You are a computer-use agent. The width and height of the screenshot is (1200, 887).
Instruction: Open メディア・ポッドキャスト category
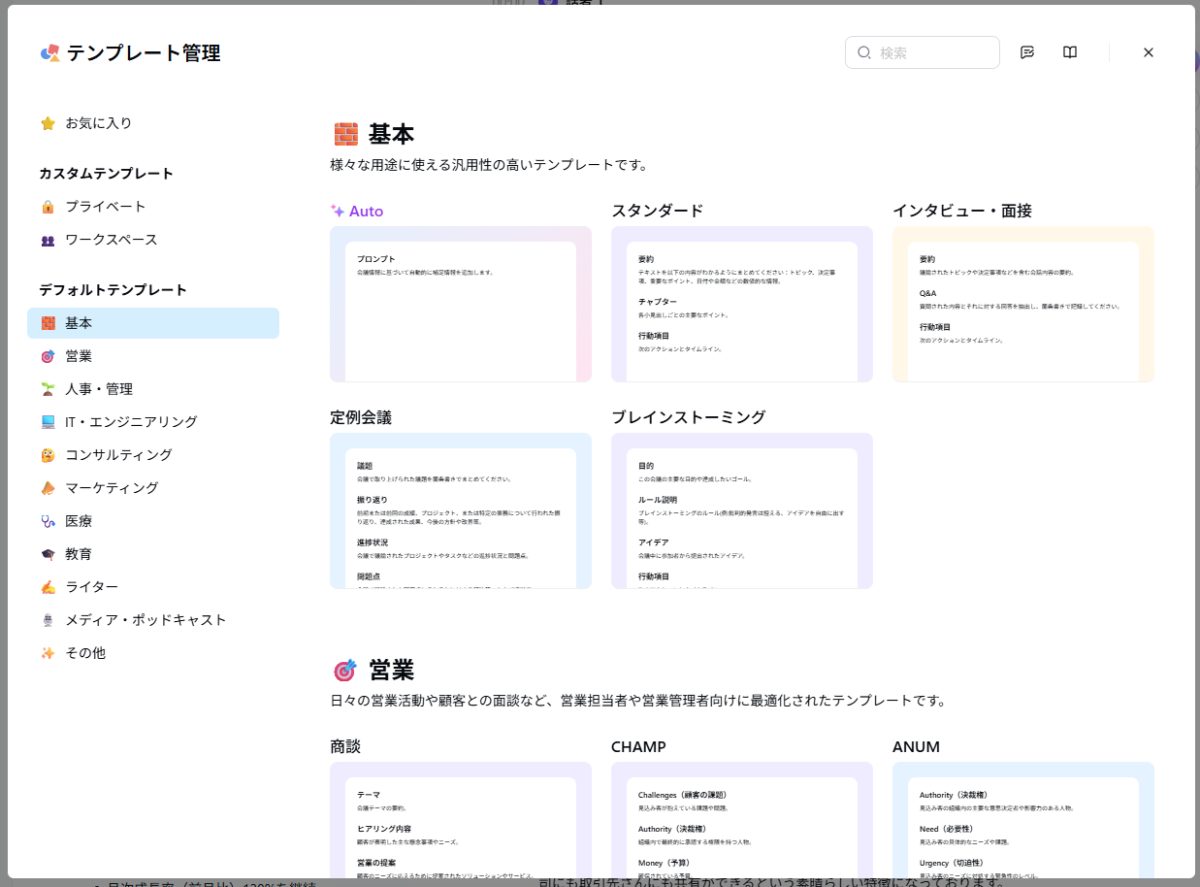tap(146, 620)
